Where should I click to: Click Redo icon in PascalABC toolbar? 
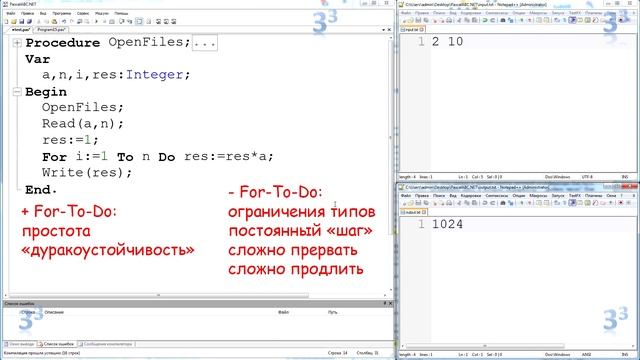point(72,21)
